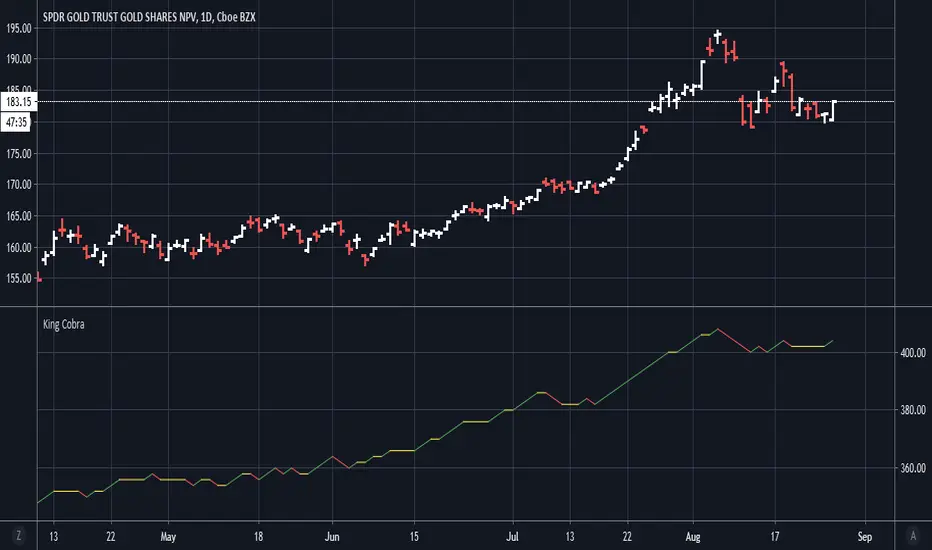Toggle the auto-scale A button
The image size is (932, 550).
(x=913, y=536)
